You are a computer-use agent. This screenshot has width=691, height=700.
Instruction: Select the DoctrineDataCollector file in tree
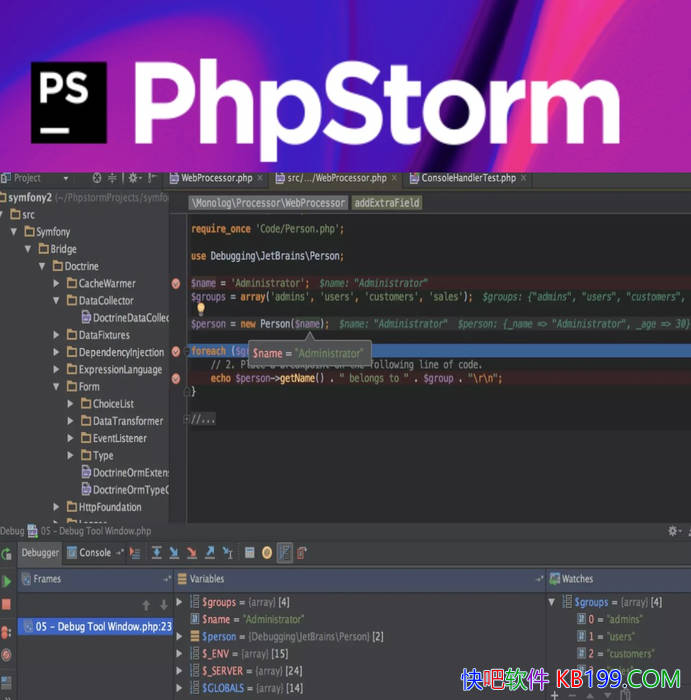click(125, 318)
